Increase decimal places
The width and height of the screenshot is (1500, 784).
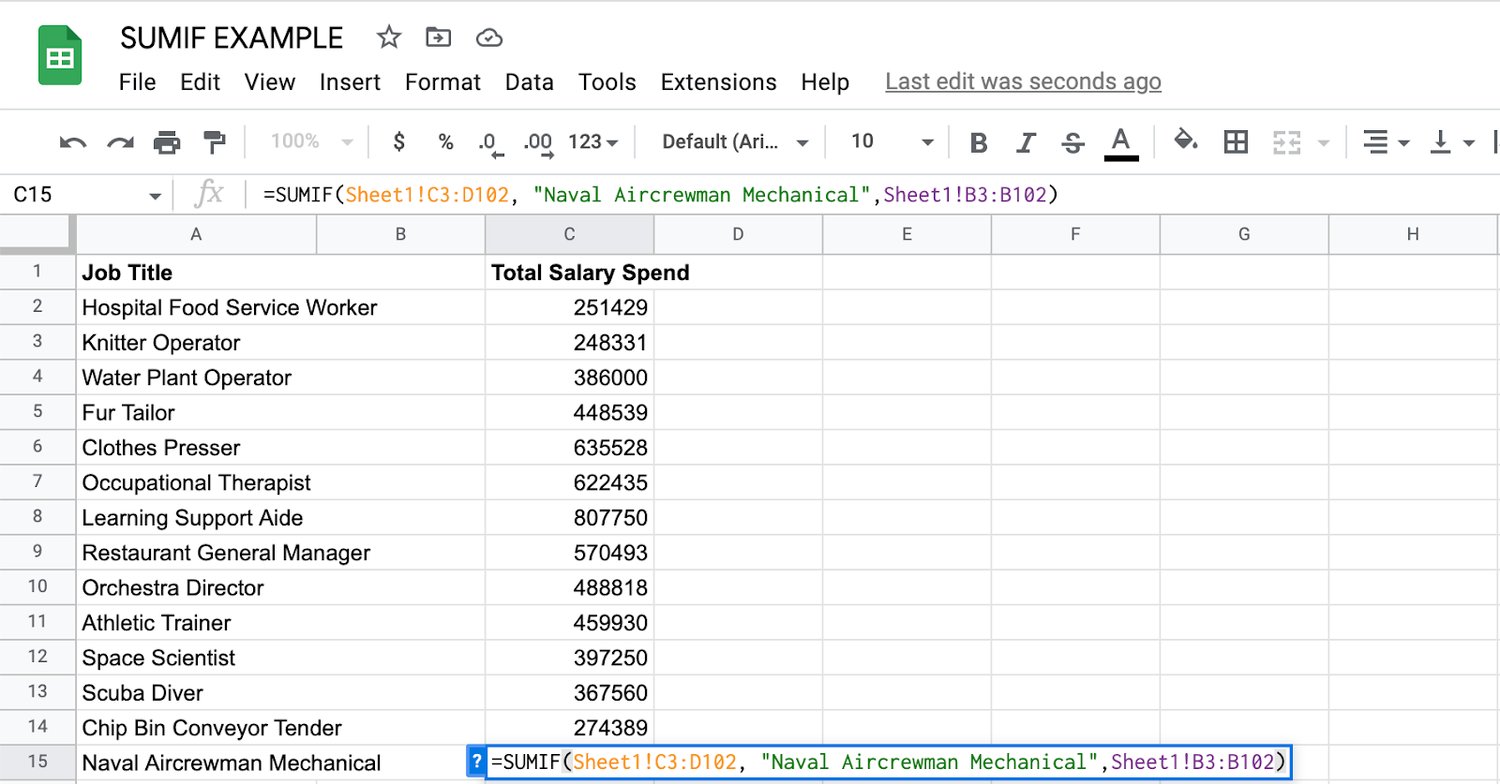pyautogui.click(x=539, y=144)
